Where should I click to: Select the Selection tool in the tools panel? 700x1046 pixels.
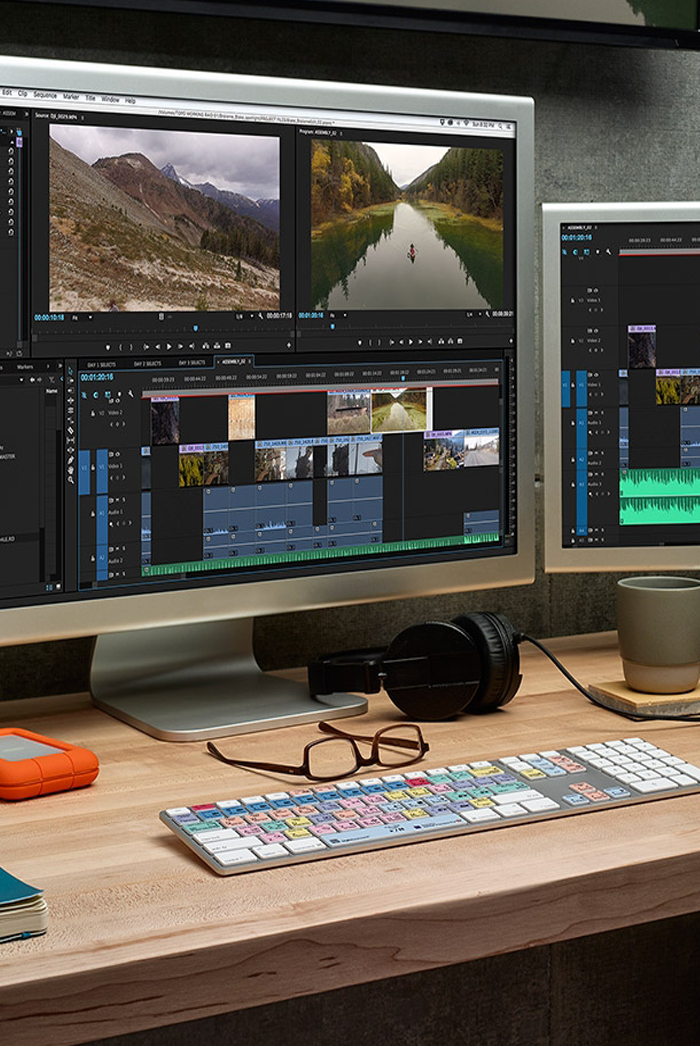(x=70, y=370)
